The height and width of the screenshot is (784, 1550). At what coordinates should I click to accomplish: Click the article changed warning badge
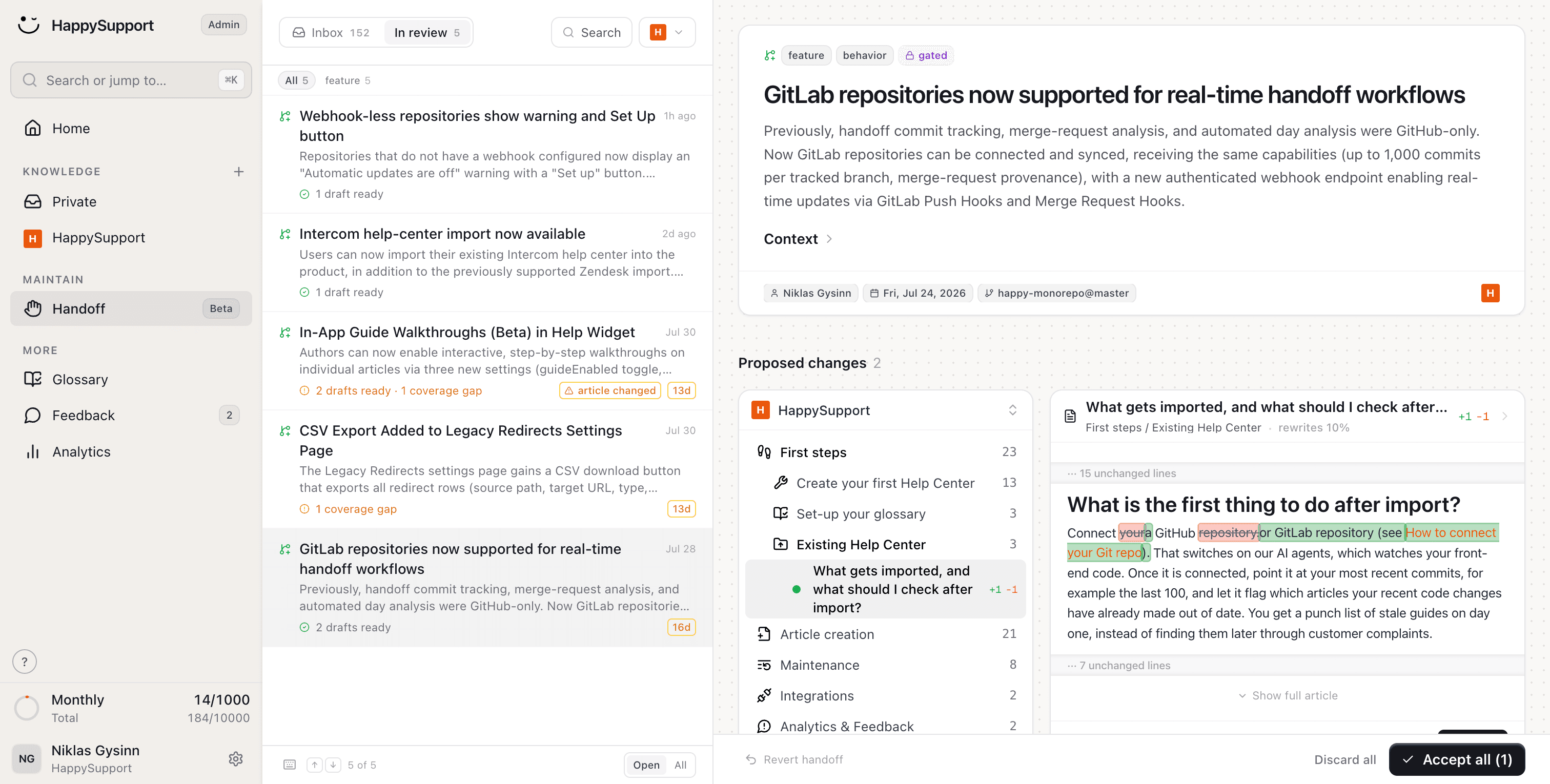point(610,390)
